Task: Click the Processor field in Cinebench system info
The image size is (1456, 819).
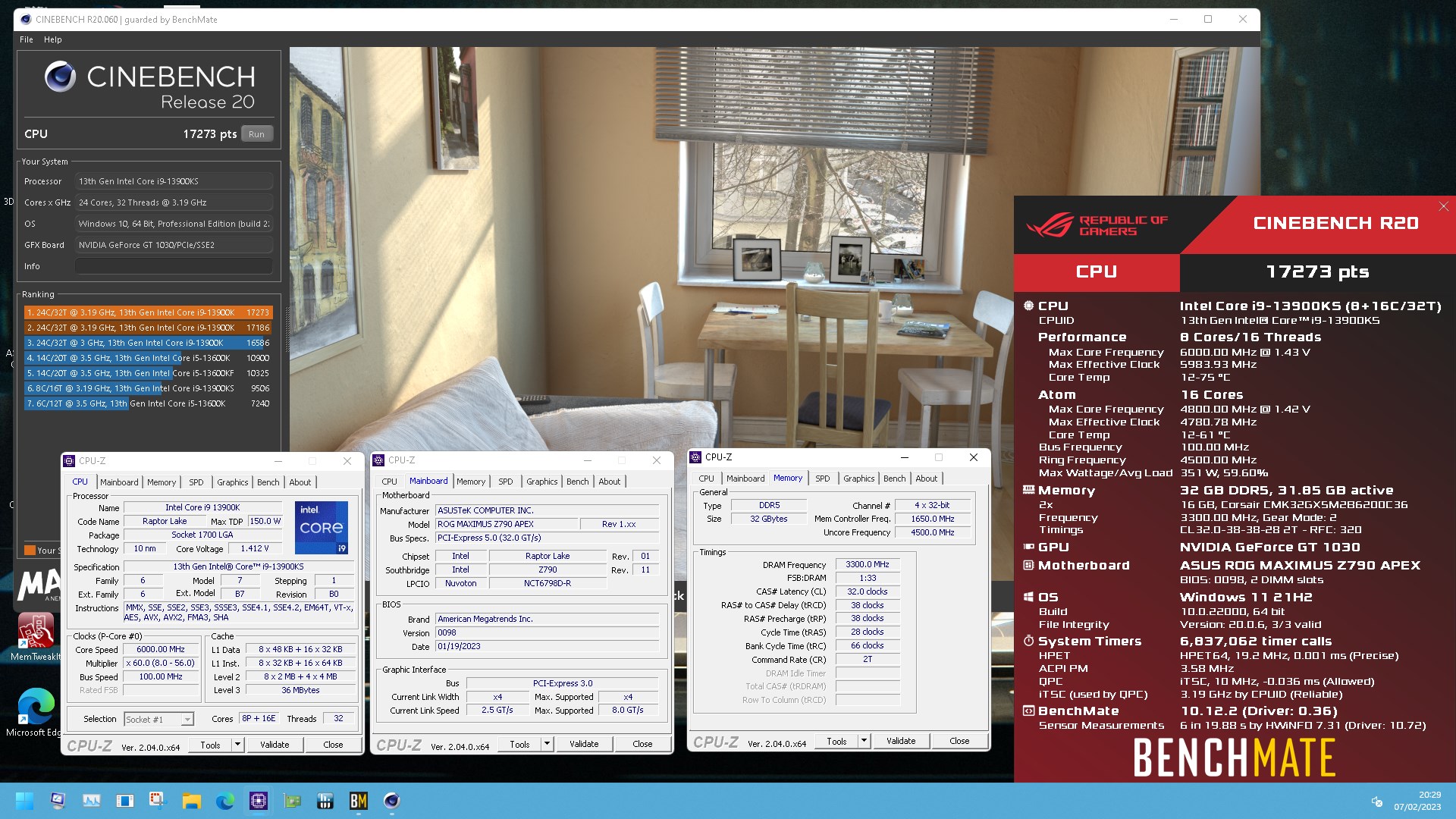Action: click(174, 181)
